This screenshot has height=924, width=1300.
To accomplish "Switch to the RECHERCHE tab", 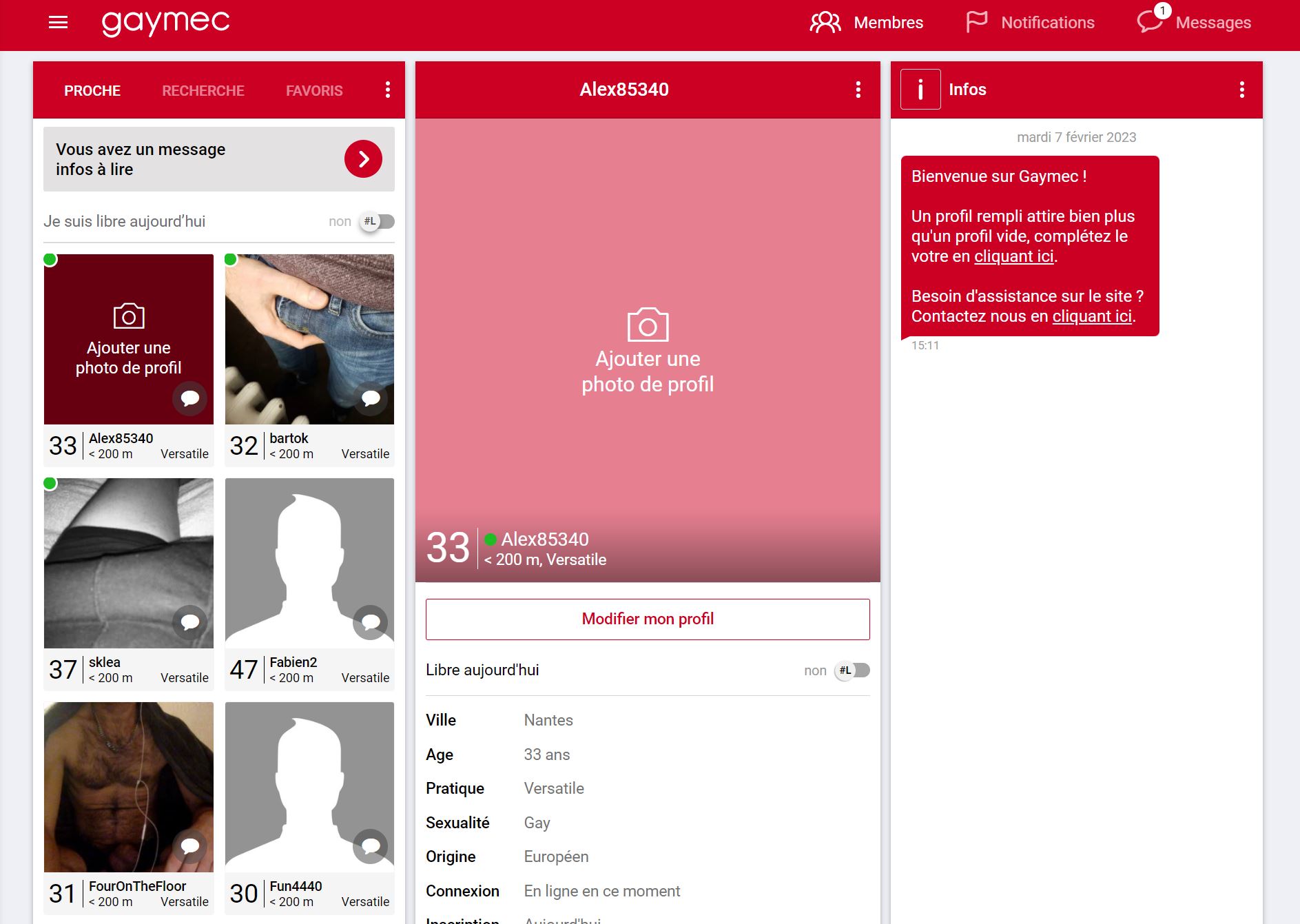I will pyautogui.click(x=203, y=91).
